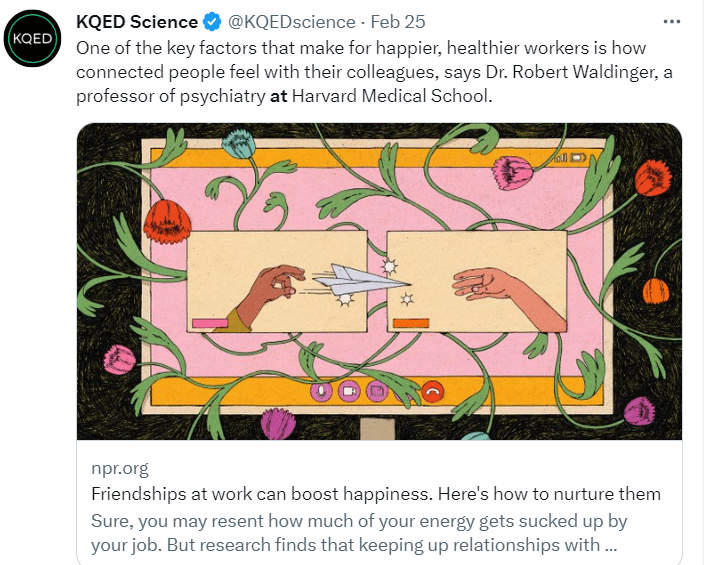Screen dimensions: 712x565
Task: Click the @KQEDscience handle
Action: [291, 22]
